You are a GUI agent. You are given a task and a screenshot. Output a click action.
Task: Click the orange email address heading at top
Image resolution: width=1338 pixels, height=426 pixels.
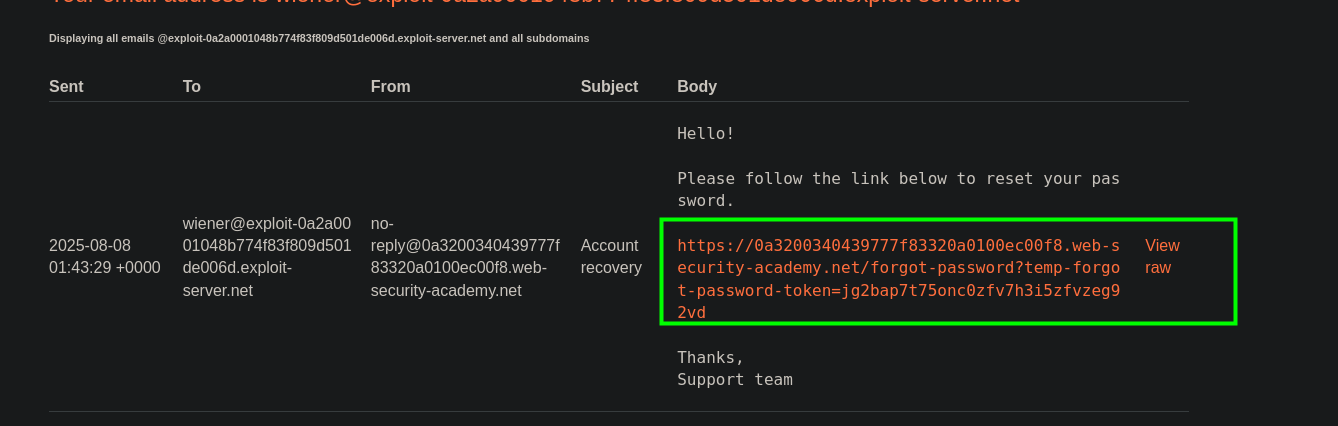534,3
